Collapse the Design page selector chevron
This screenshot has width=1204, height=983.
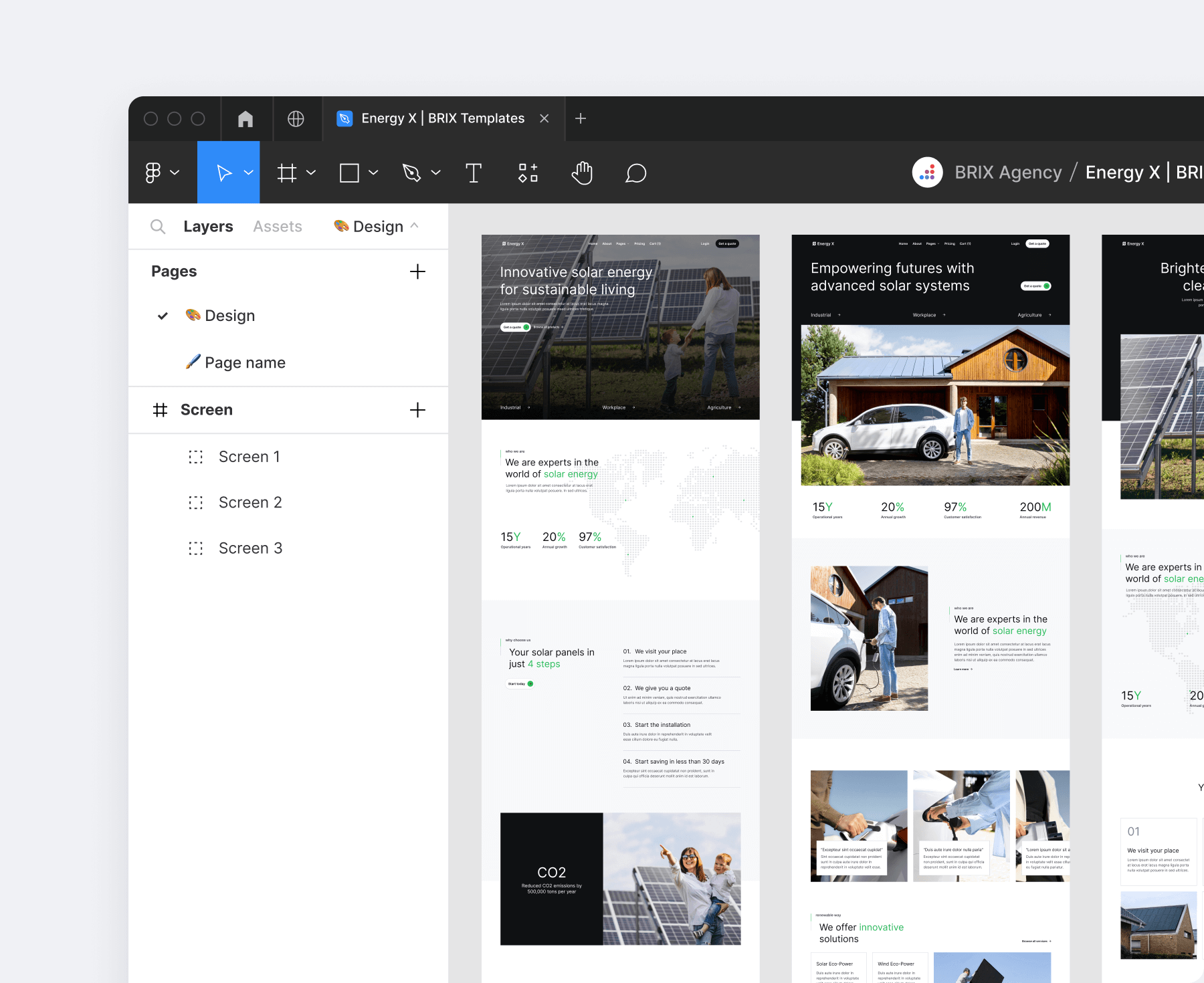415,226
